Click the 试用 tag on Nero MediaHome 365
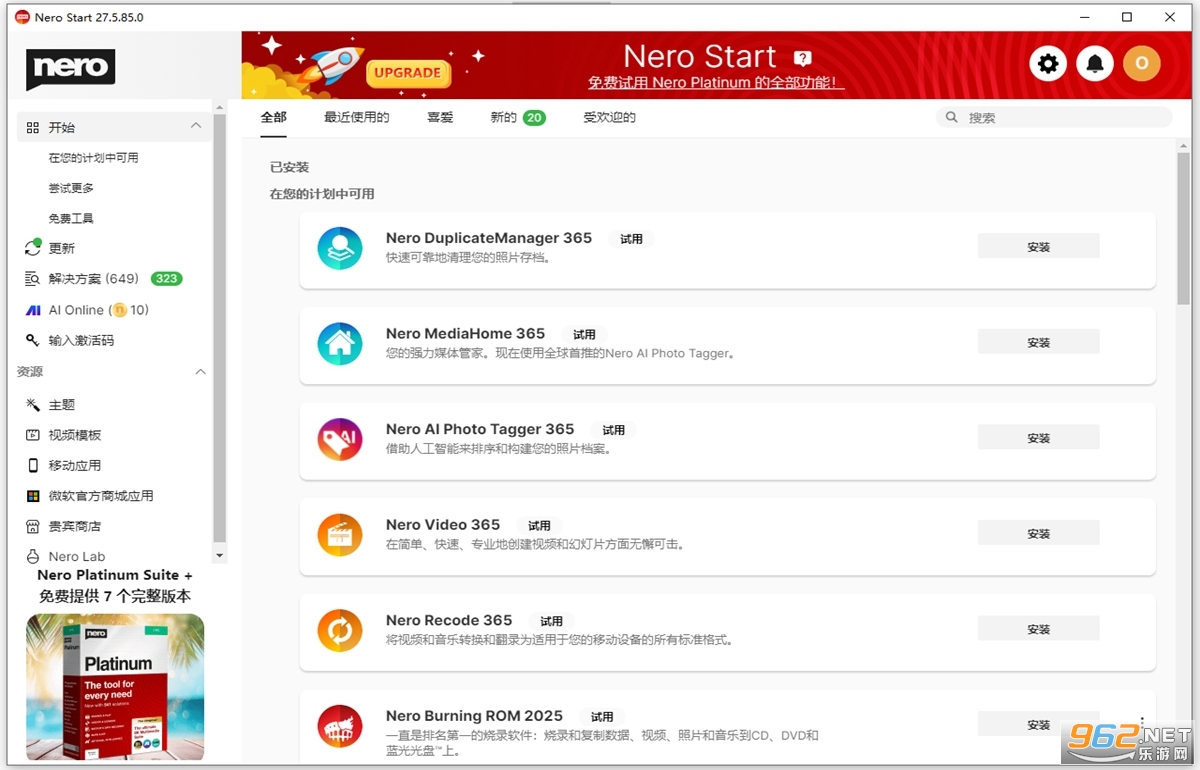The image size is (1200, 770). click(584, 335)
